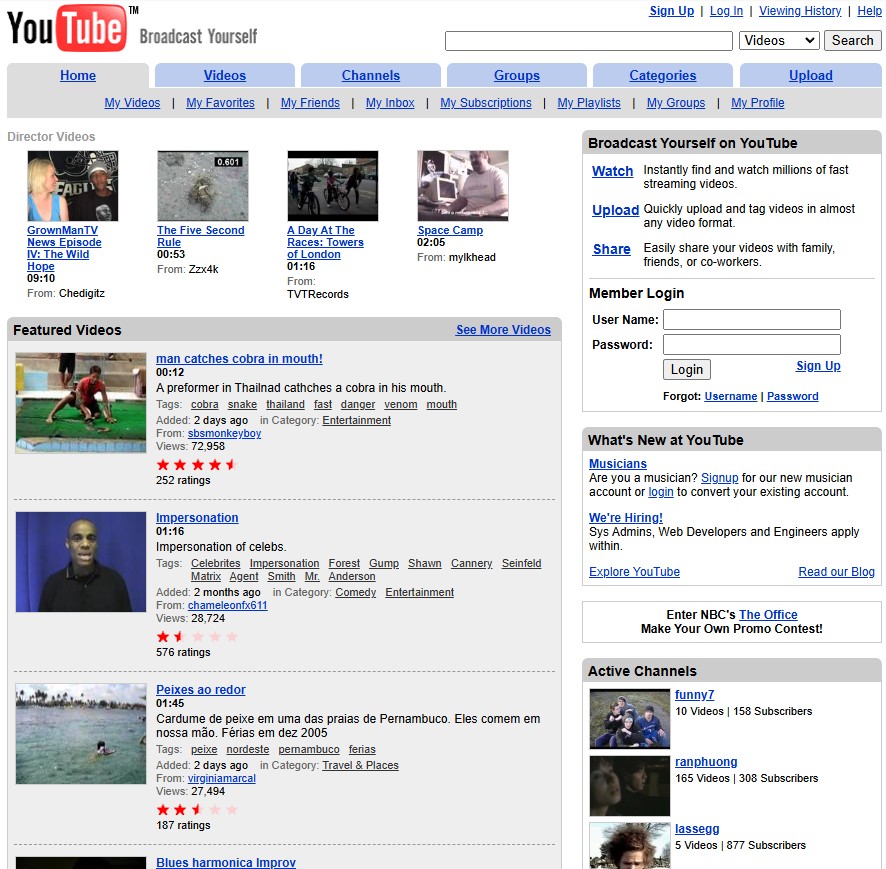
Task: Click the Search button
Action: (852, 41)
